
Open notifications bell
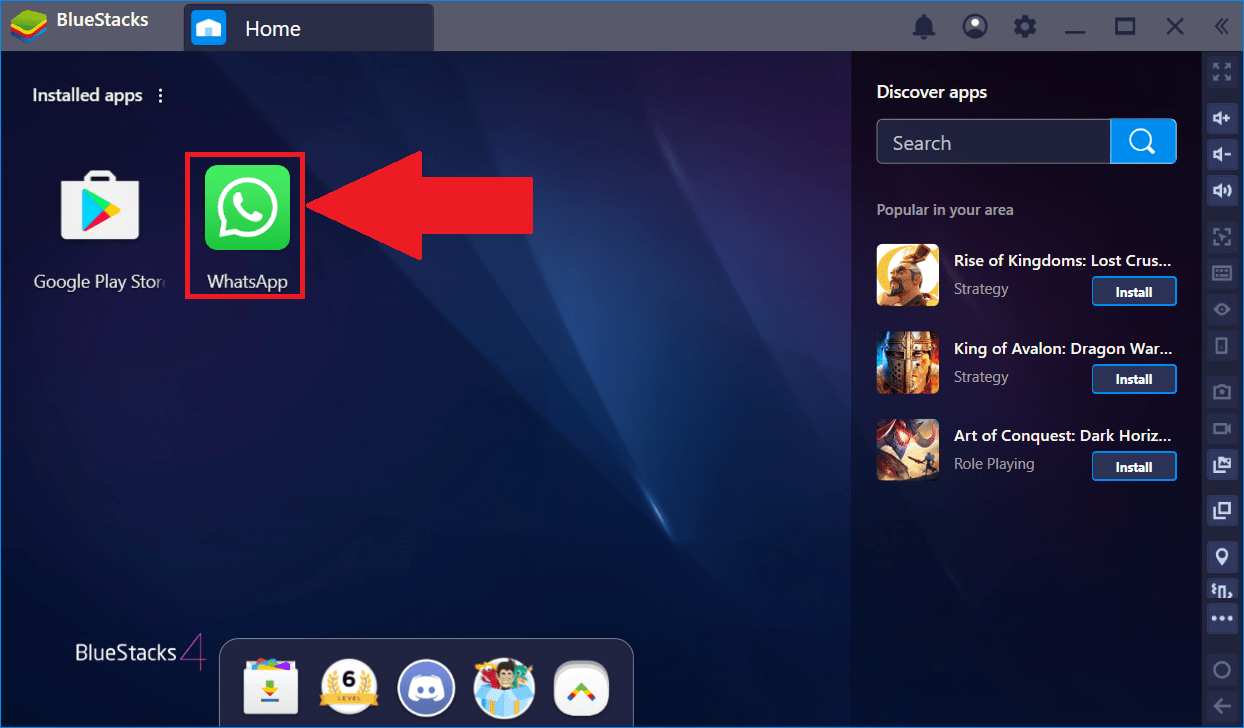click(924, 27)
